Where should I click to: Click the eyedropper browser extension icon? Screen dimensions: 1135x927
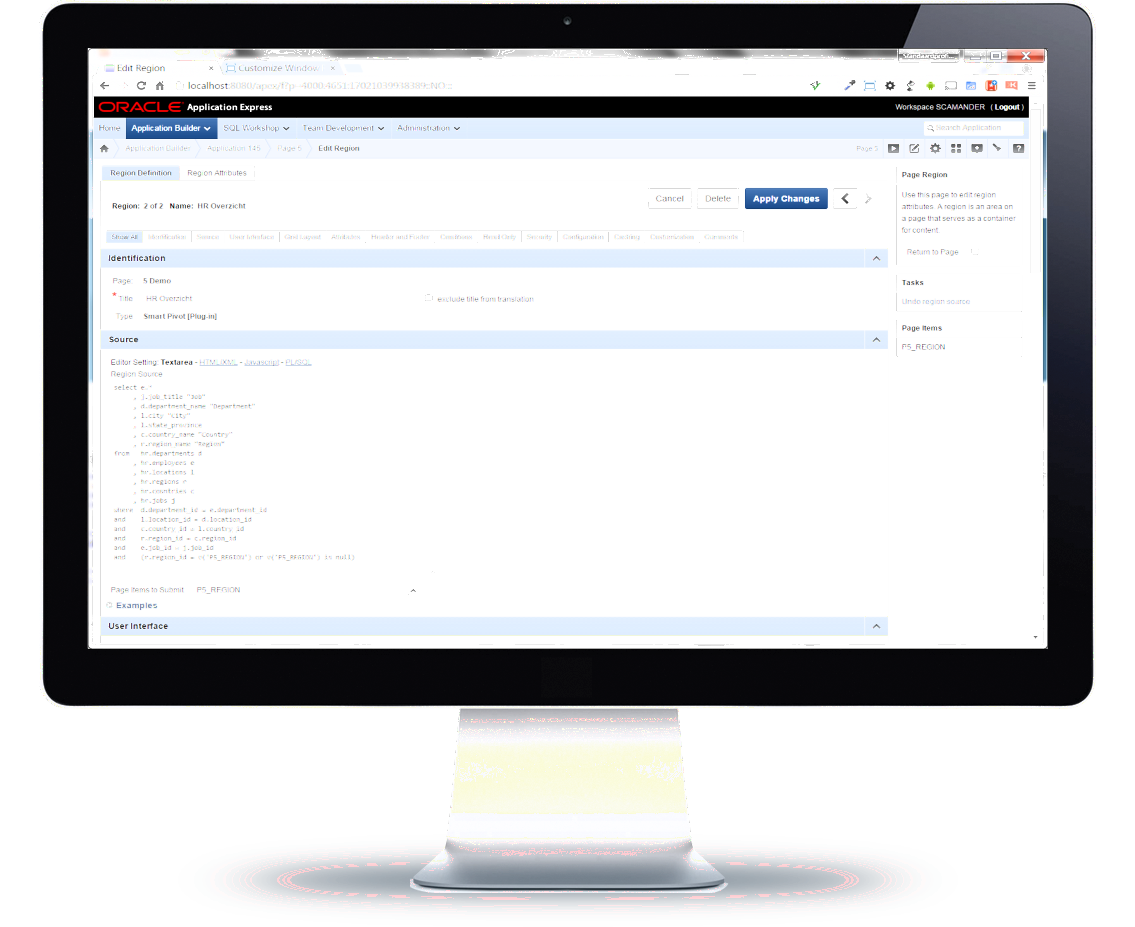click(849, 87)
